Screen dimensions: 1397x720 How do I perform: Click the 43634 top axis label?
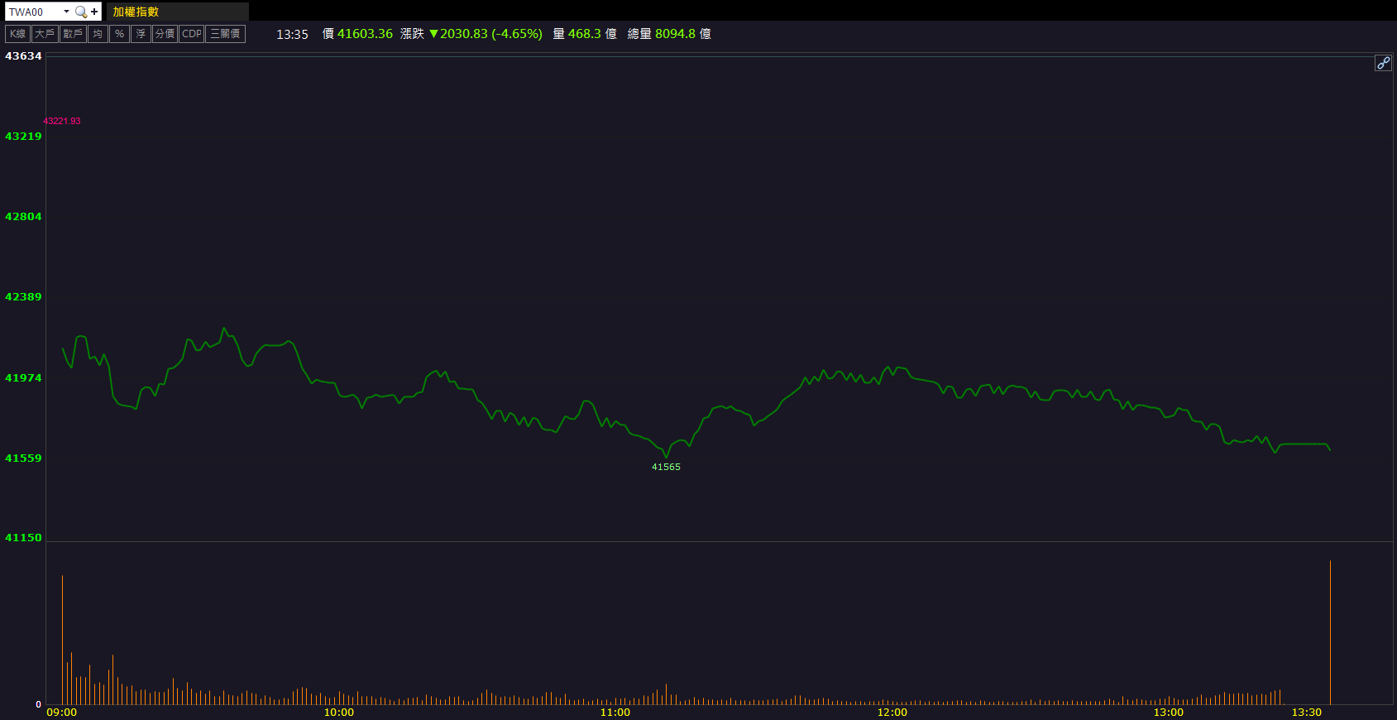(24, 56)
